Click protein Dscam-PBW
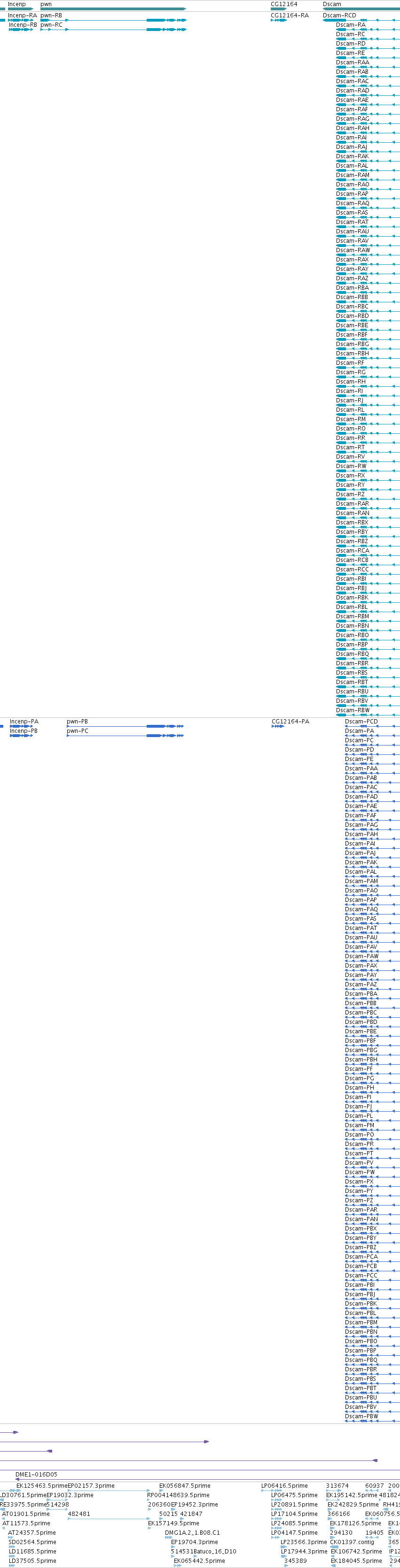Screen dimensions: 400x1568 click(x=361, y=1416)
